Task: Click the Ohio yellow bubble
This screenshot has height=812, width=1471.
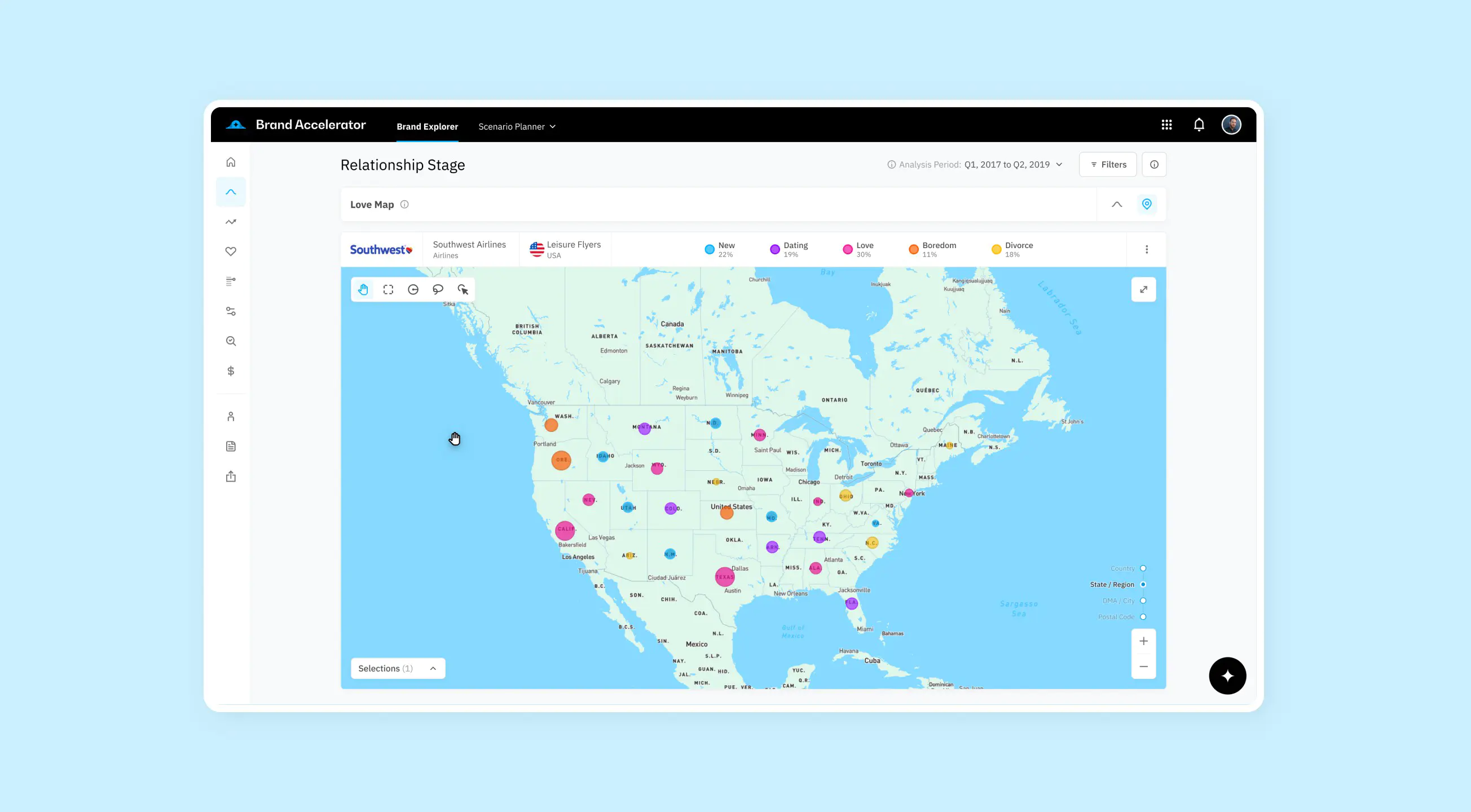Action: point(845,496)
